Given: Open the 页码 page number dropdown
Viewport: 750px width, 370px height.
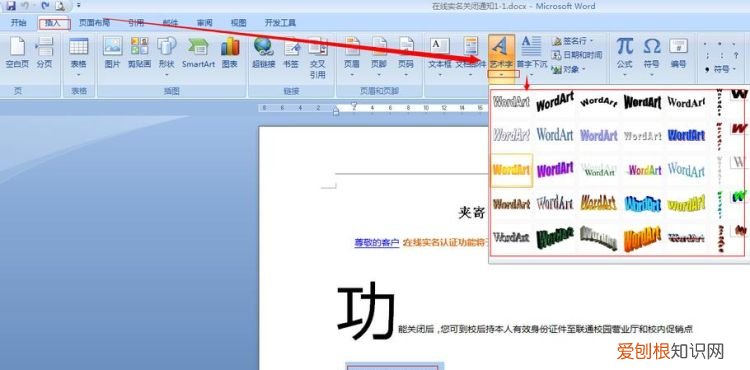Looking at the screenshot, I should tap(406, 75).
